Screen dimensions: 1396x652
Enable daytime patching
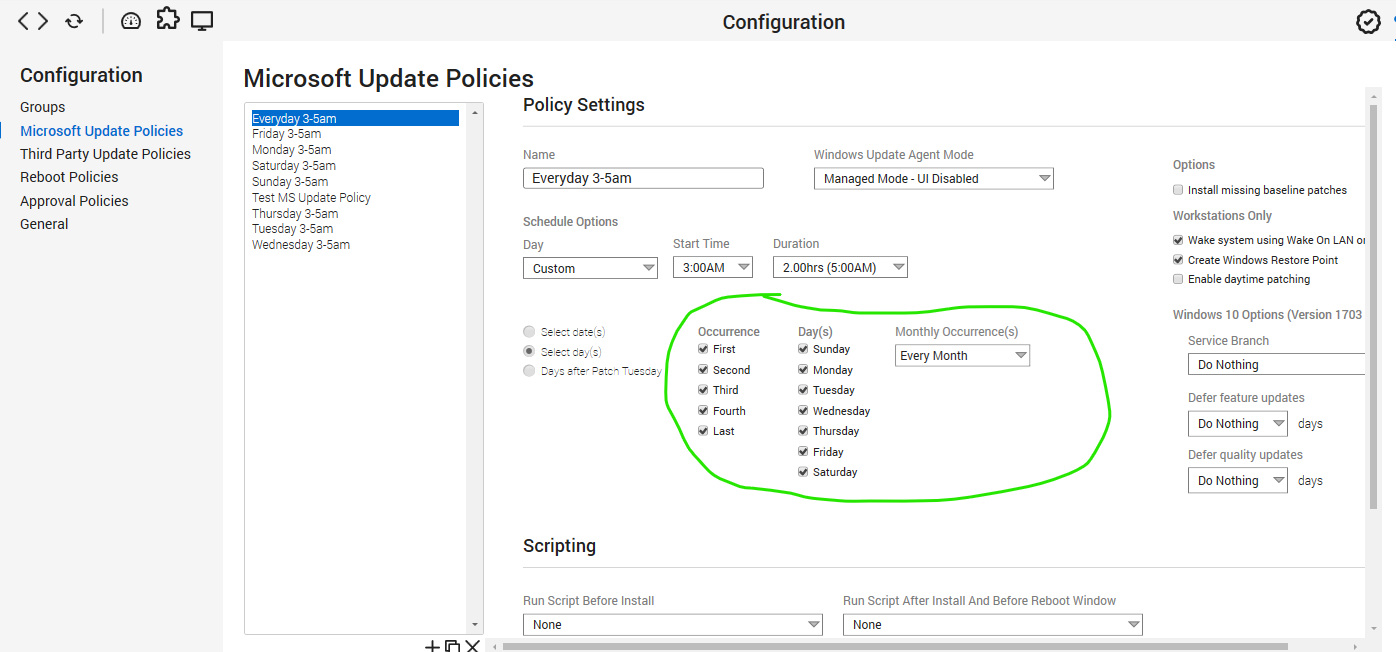1178,278
